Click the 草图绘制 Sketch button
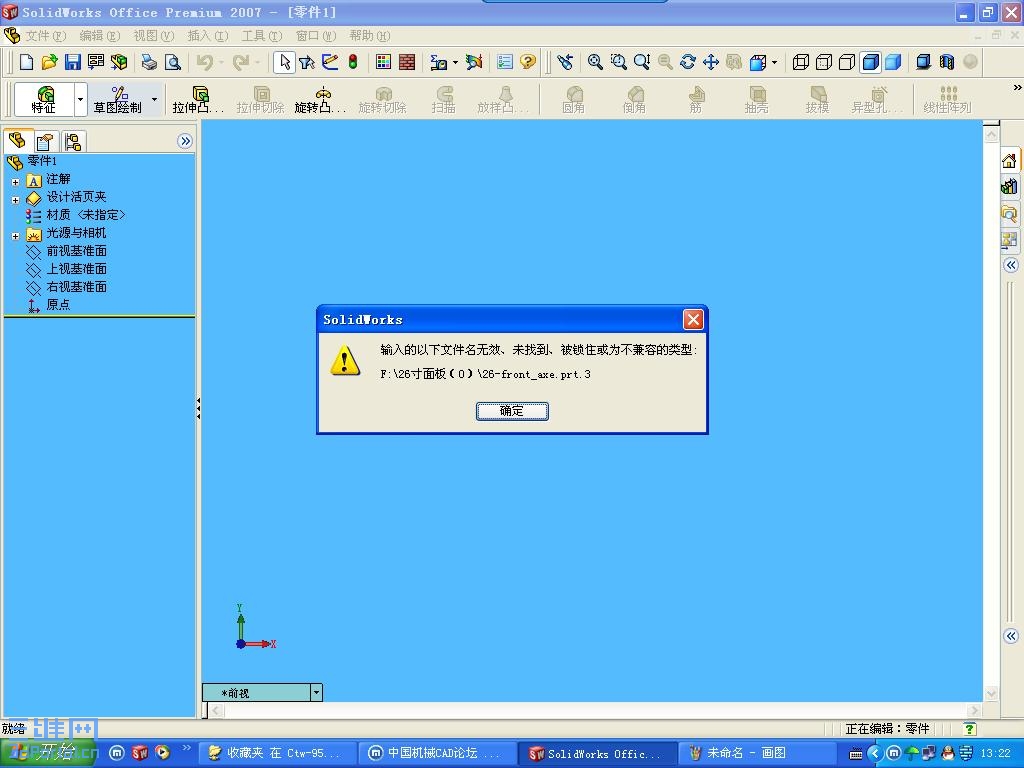1024x768 pixels. click(118, 99)
